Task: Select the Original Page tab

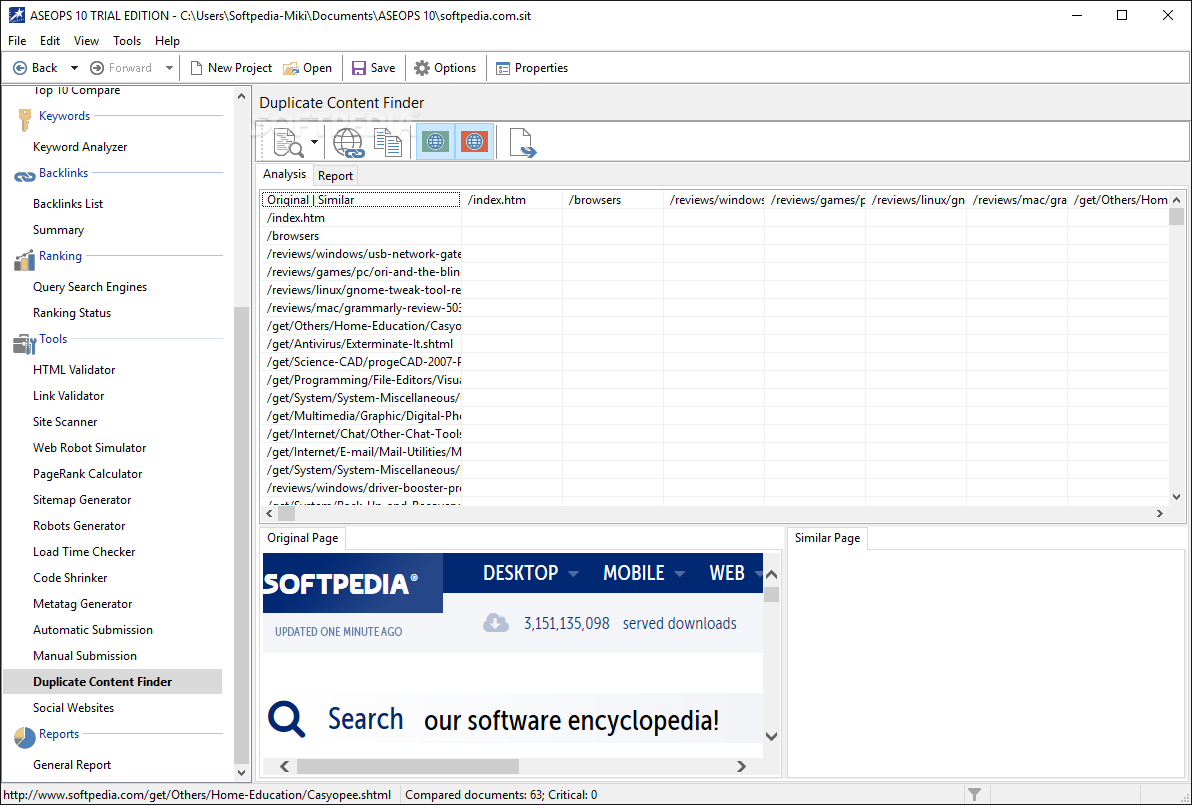Action: coord(303,538)
